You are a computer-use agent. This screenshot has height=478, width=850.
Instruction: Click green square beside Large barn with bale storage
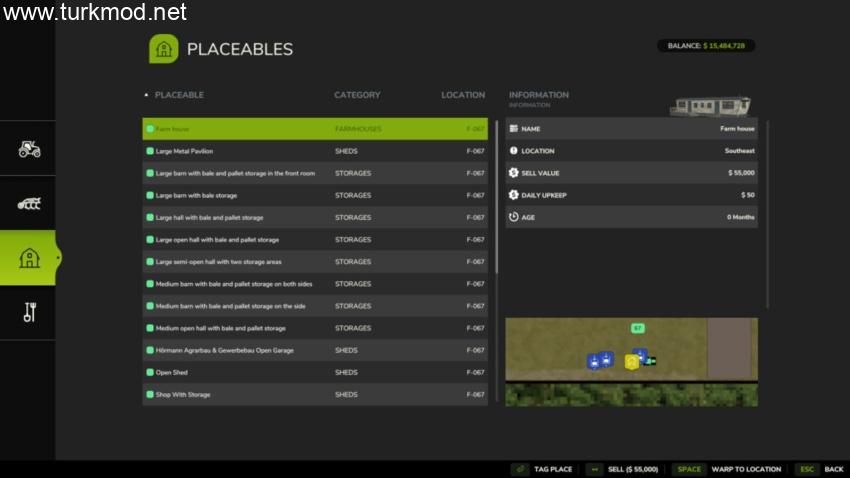tap(150, 195)
